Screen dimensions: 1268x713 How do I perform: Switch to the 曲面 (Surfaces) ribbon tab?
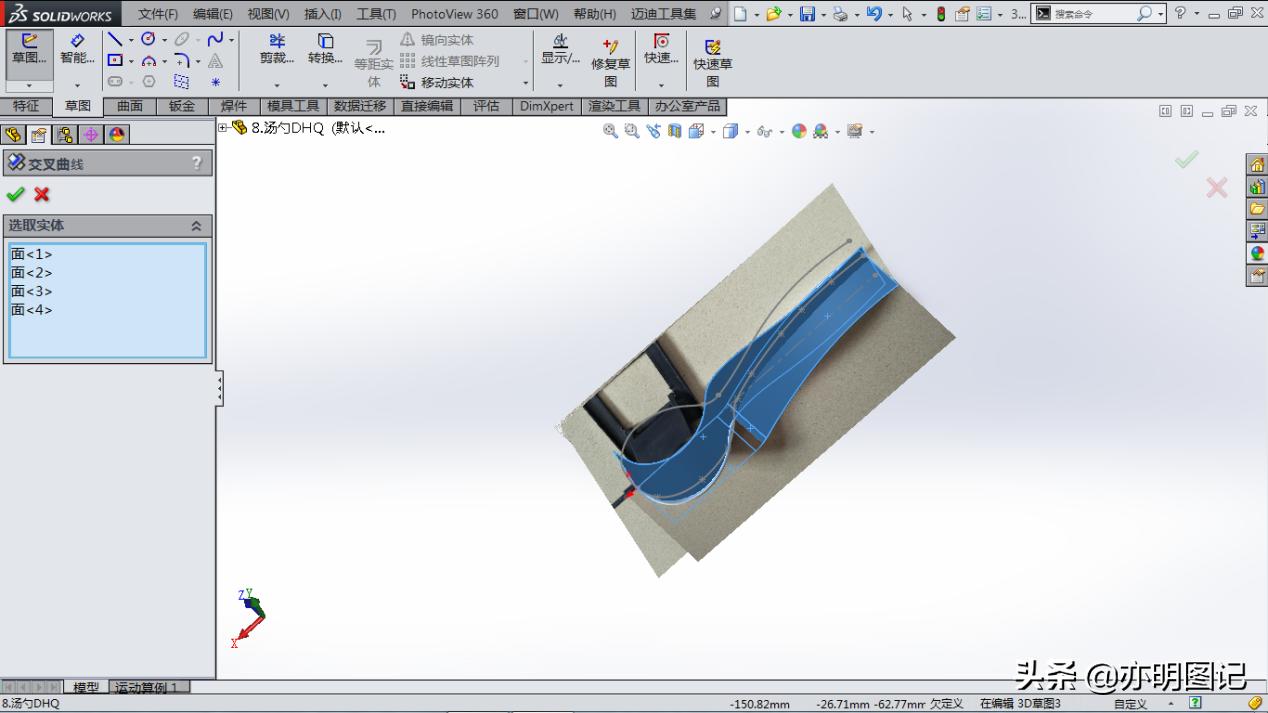click(x=130, y=106)
